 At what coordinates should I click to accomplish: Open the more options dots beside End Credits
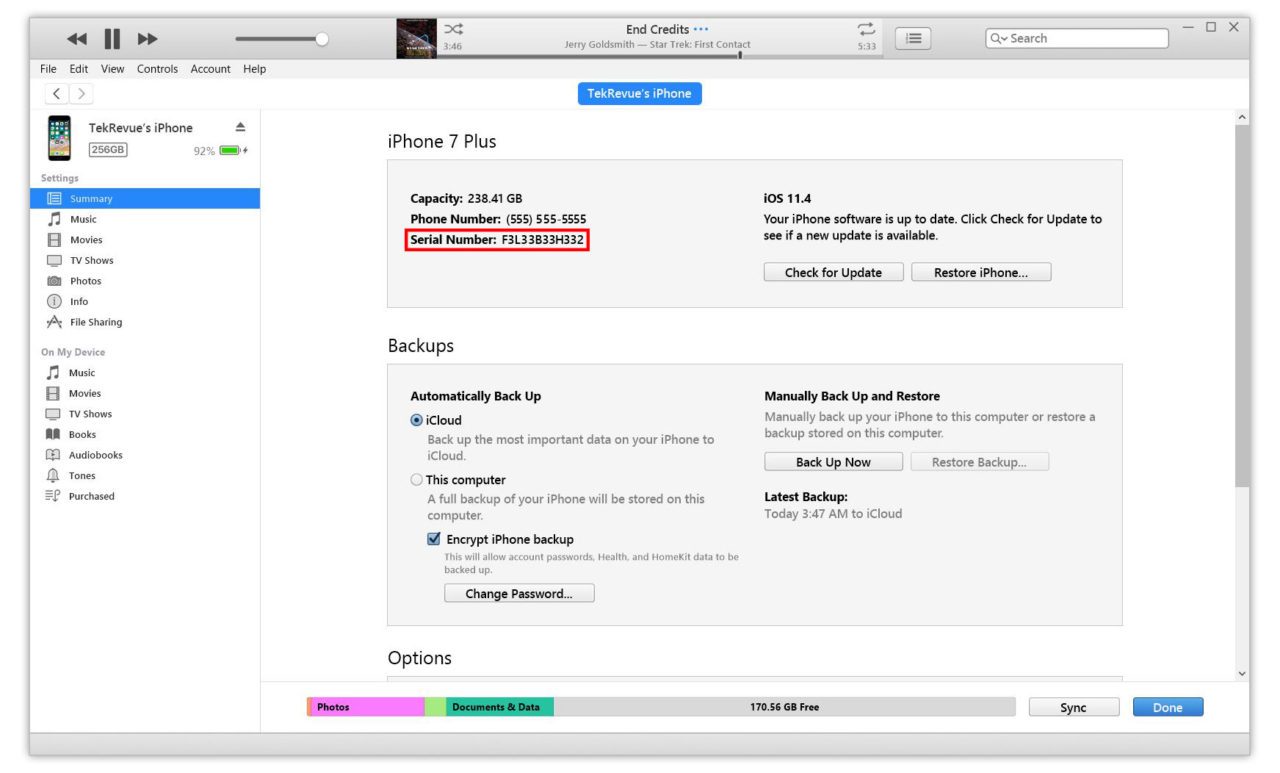[x=701, y=29]
